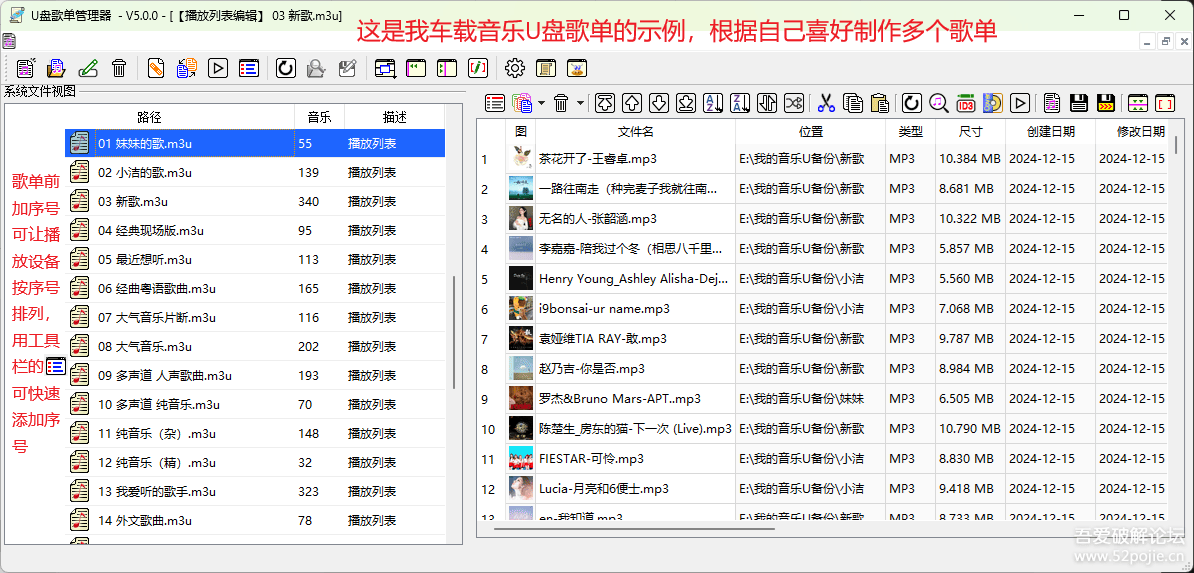Click the settings gear icon
This screenshot has width=1194, height=573.
(x=516, y=68)
